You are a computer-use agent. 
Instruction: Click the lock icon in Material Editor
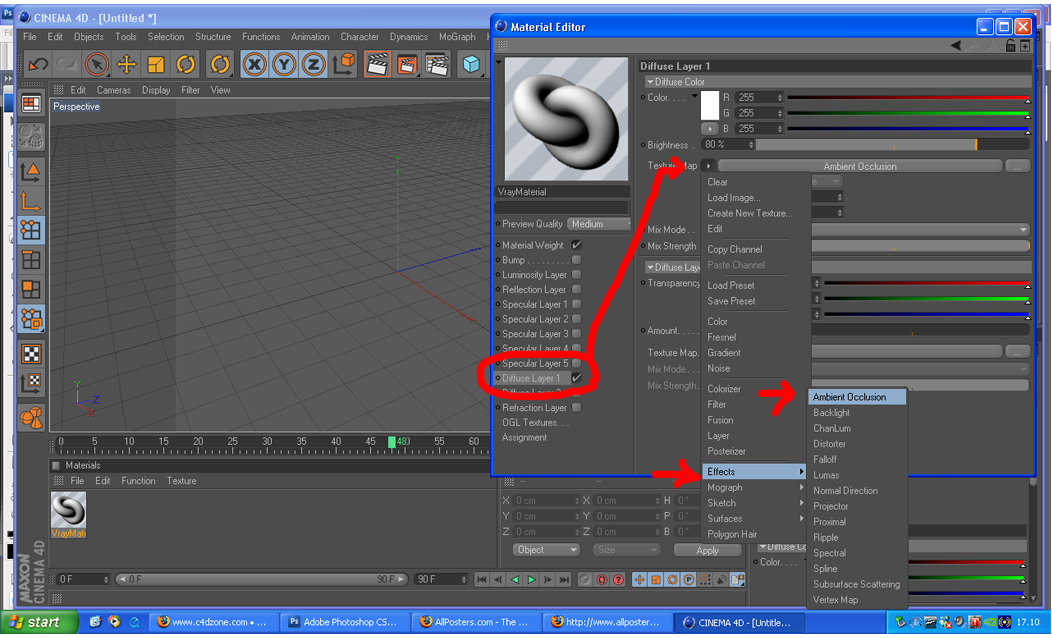1010,46
